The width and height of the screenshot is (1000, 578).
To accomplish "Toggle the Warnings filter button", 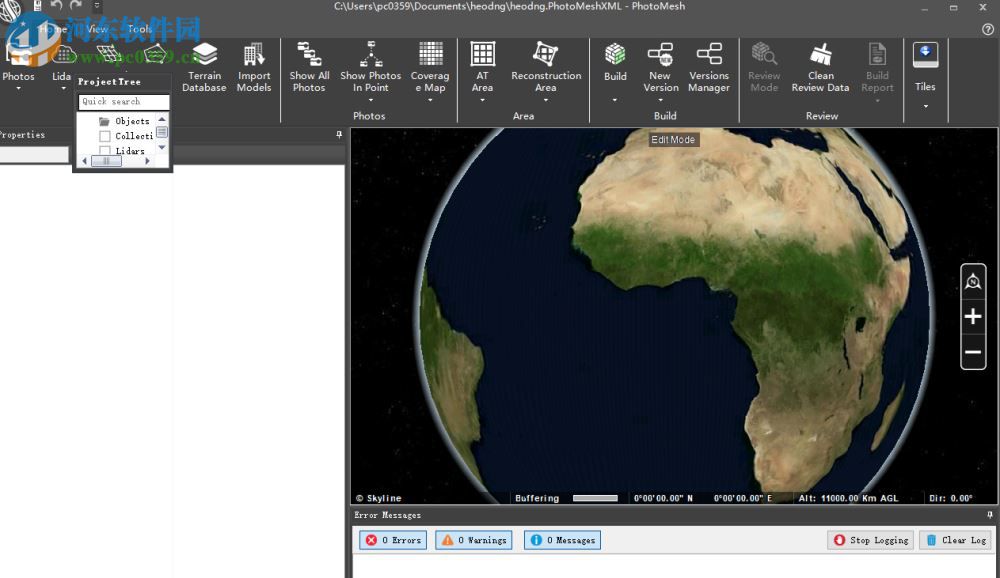I will [x=473, y=540].
